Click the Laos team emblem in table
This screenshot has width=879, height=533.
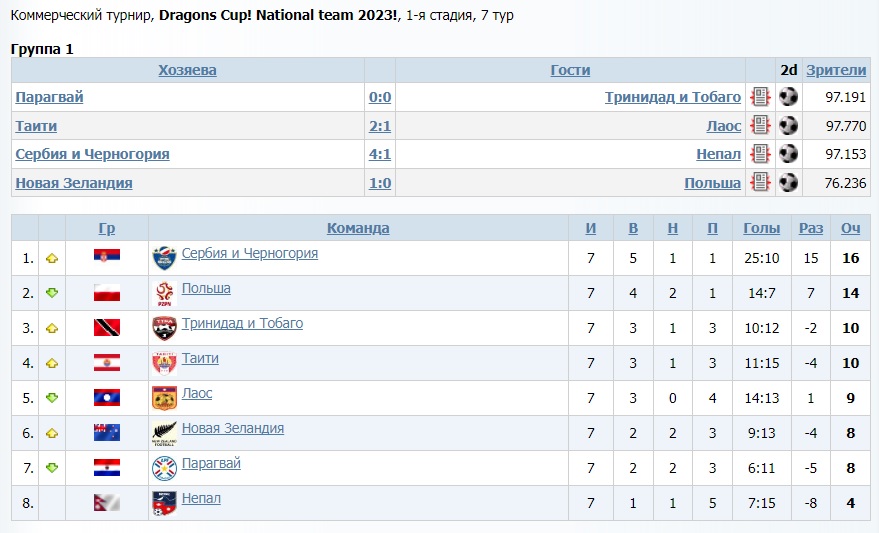click(164, 398)
